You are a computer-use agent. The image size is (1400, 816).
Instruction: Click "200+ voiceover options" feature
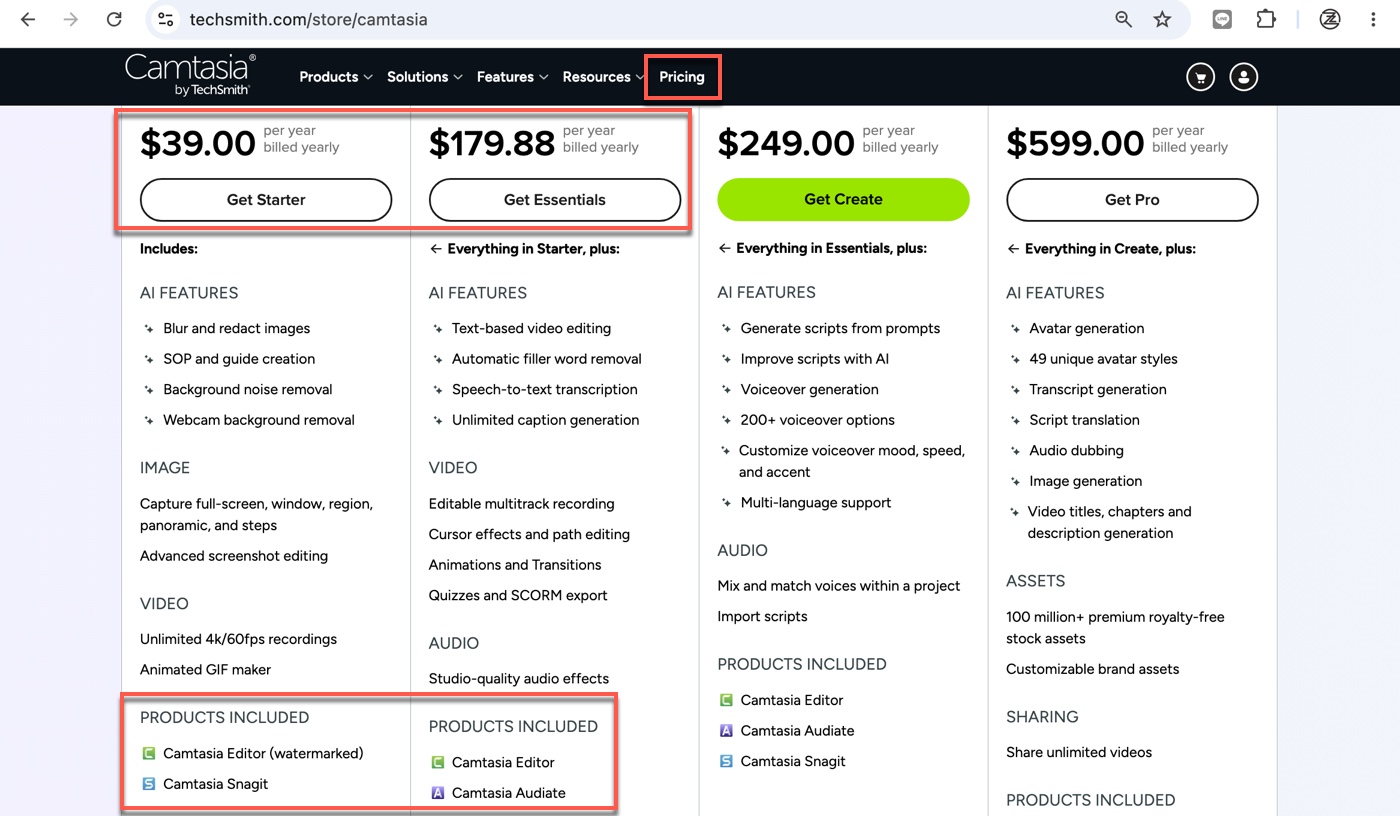coord(818,420)
